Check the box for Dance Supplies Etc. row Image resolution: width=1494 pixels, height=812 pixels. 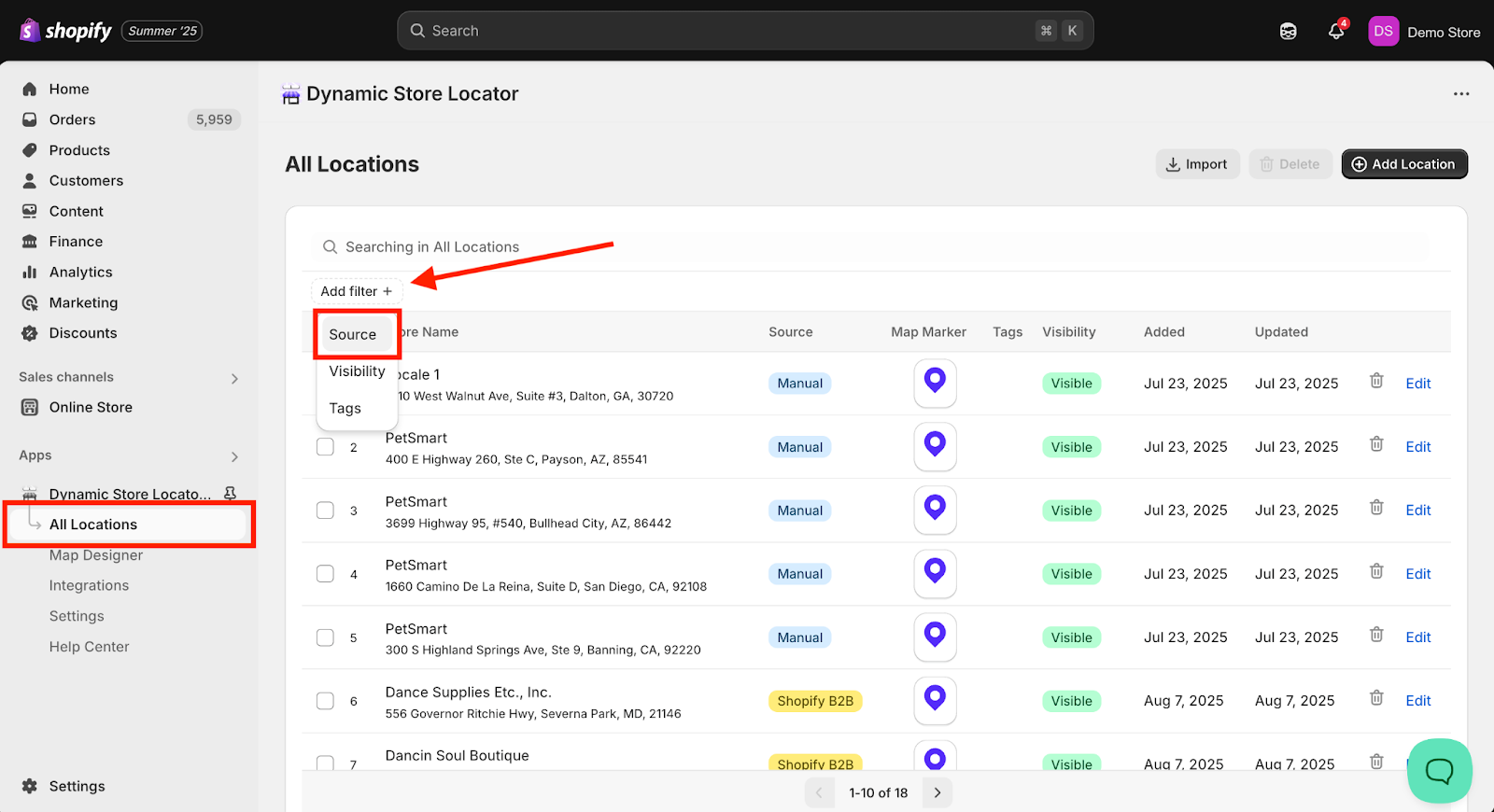pos(325,701)
